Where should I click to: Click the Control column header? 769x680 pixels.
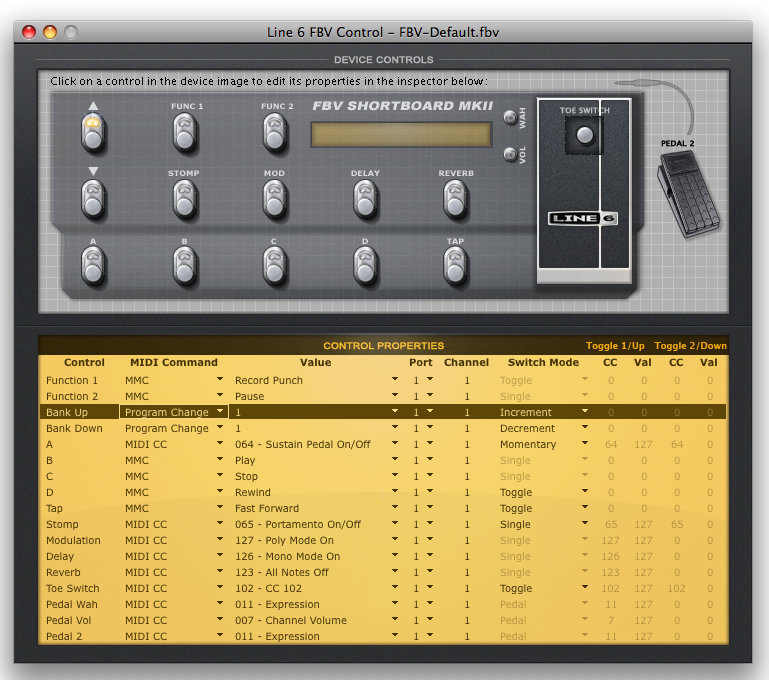click(x=84, y=362)
